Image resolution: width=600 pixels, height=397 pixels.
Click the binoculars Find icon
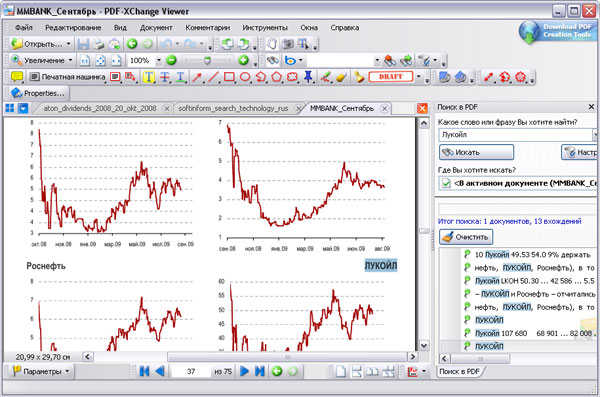point(272,60)
